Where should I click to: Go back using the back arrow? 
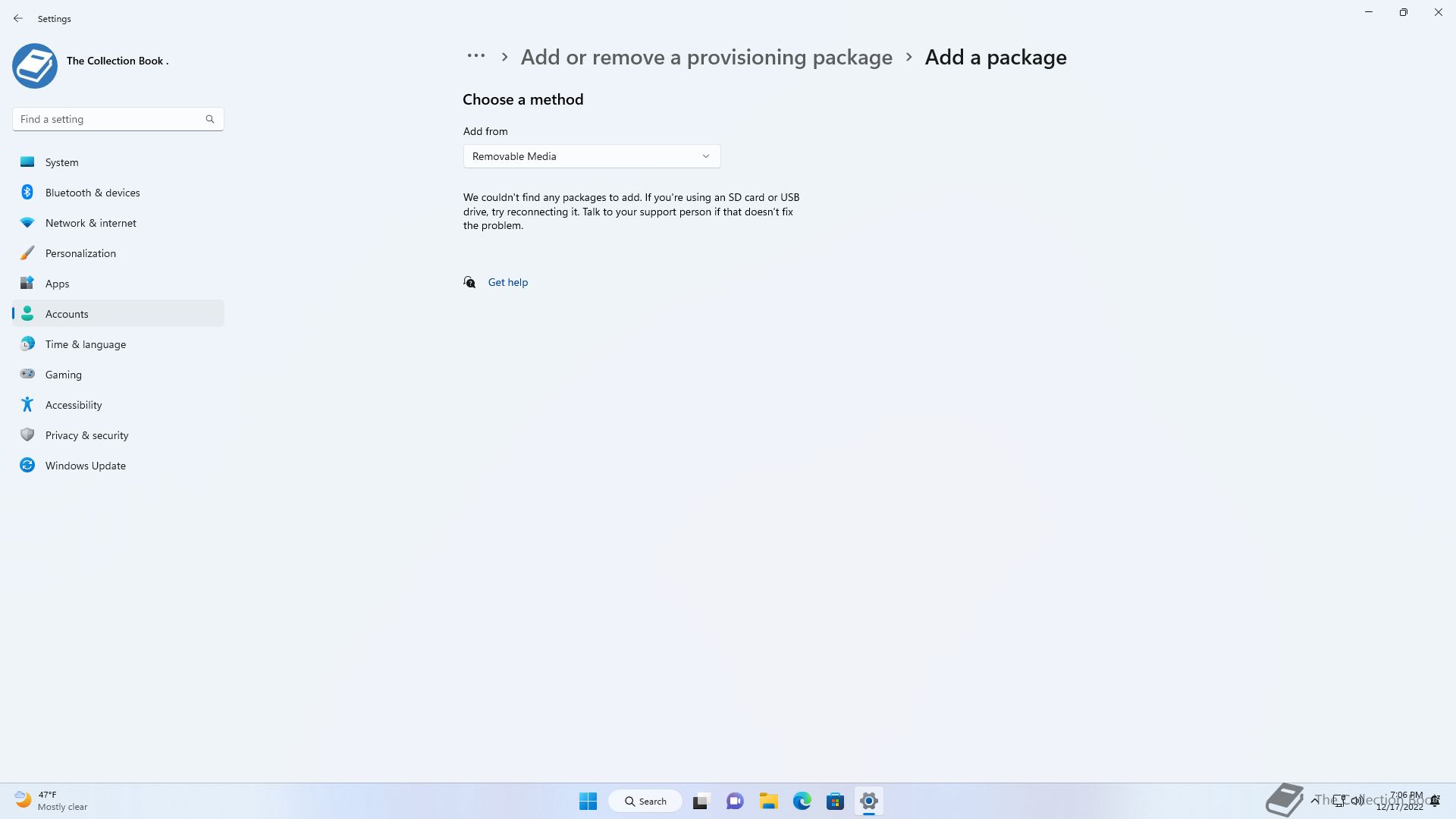pyautogui.click(x=18, y=18)
